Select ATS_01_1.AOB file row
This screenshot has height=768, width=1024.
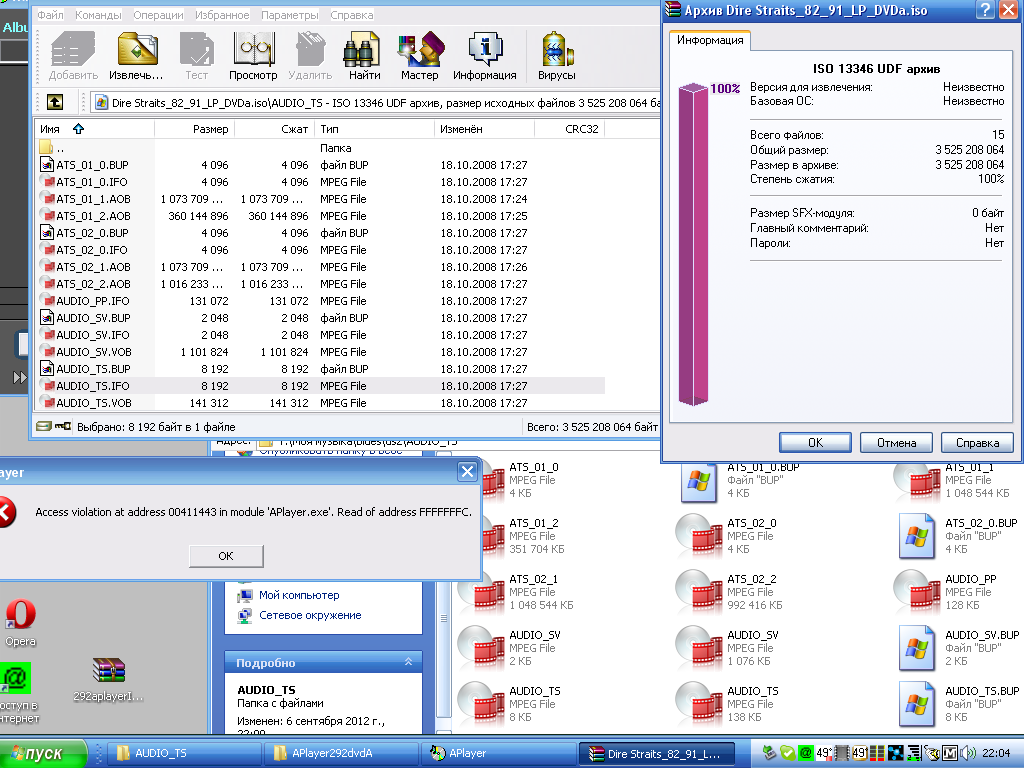(x=320, y=199)
